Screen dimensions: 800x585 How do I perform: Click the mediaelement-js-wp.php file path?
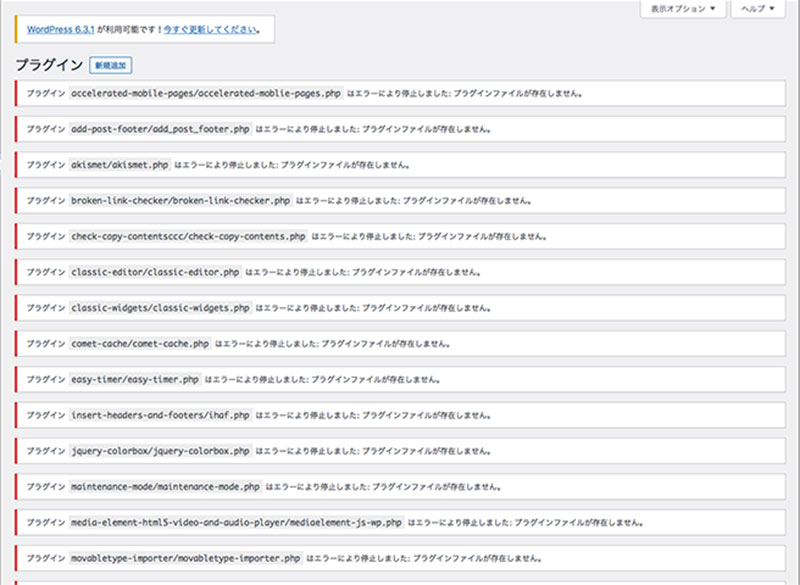(x=237, y=522)
